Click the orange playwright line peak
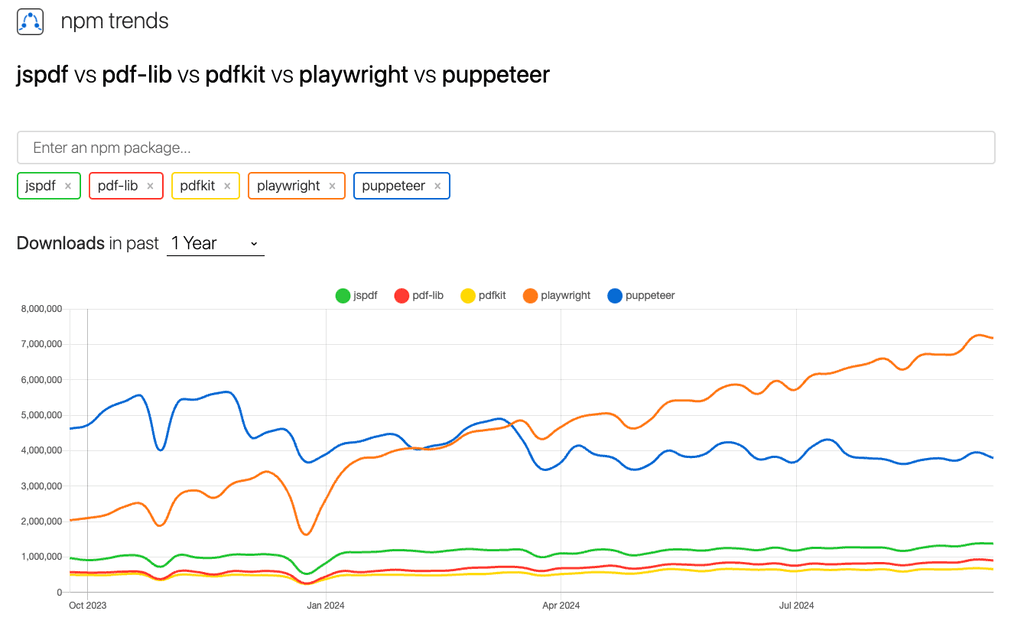 point(978,335)
